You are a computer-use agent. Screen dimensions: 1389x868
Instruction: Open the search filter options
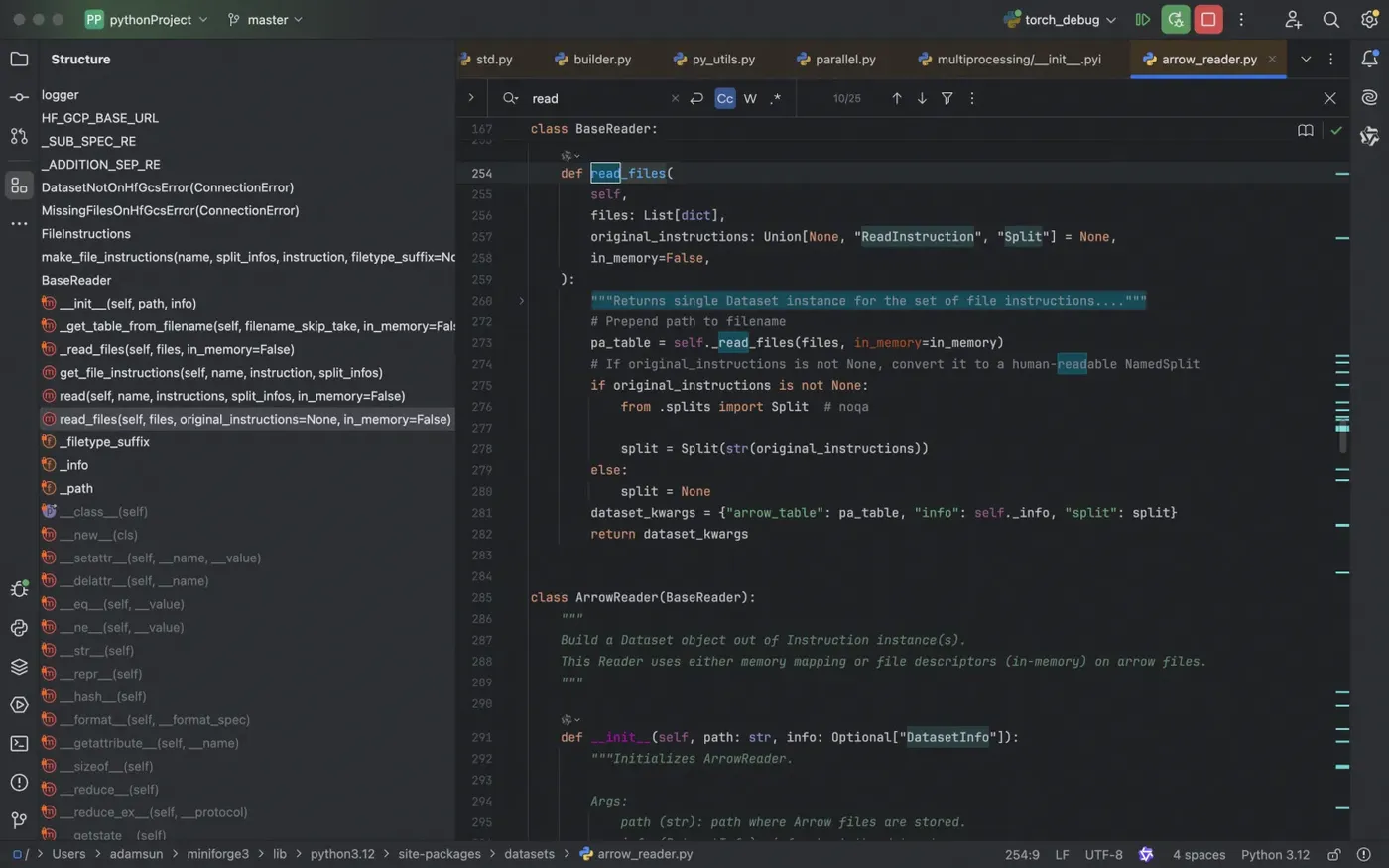[947, 98]
